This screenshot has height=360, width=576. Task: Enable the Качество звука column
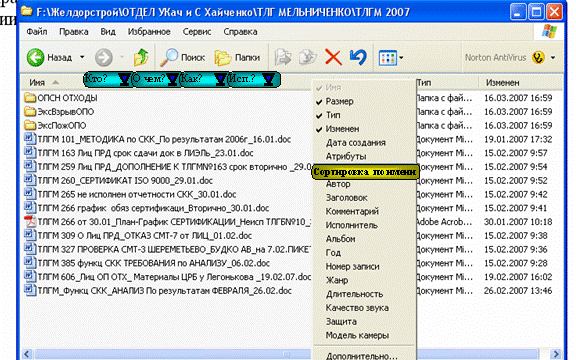[x=357, y=308]
